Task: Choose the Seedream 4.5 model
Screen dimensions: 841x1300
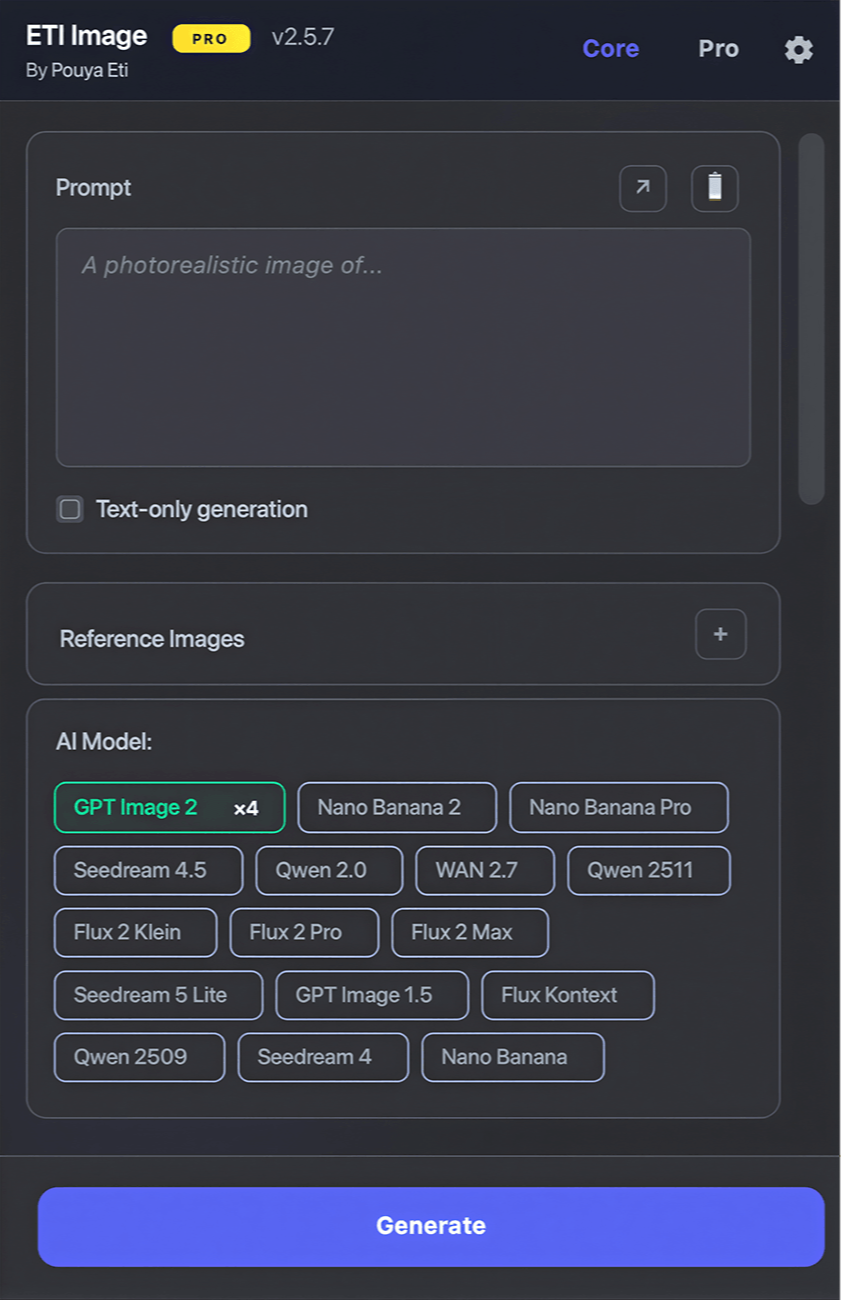Action: 148,870
